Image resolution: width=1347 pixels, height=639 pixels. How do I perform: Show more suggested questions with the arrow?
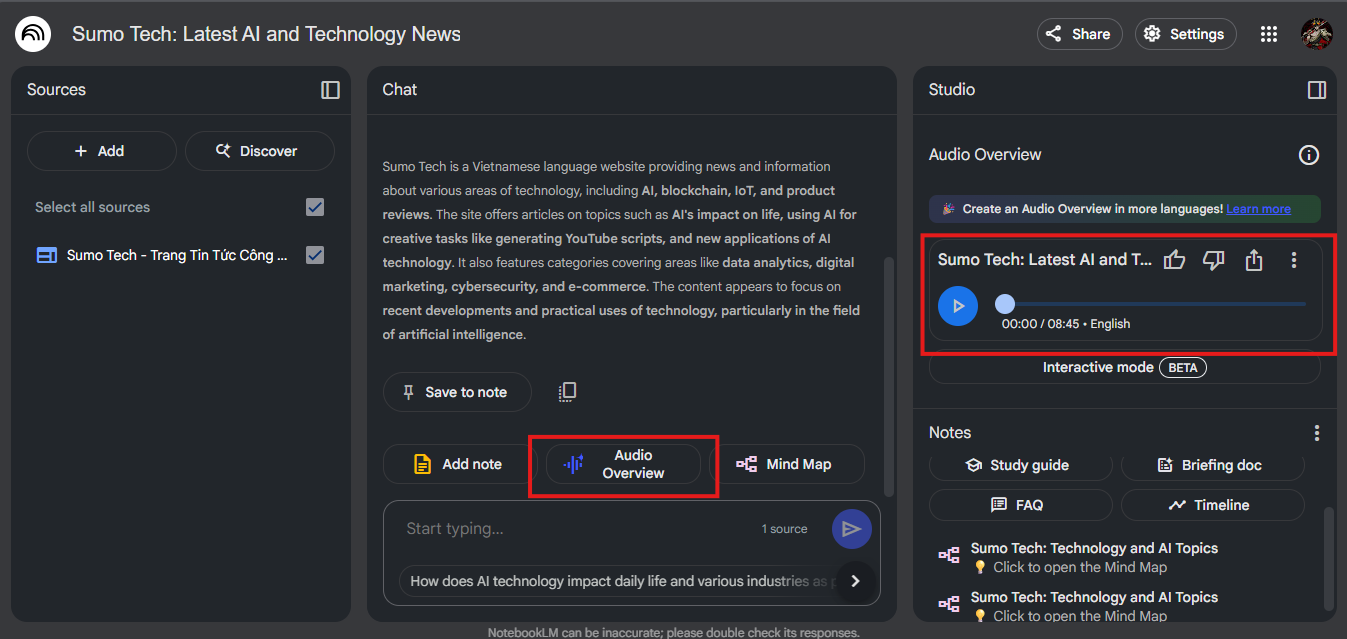[855, 581]
